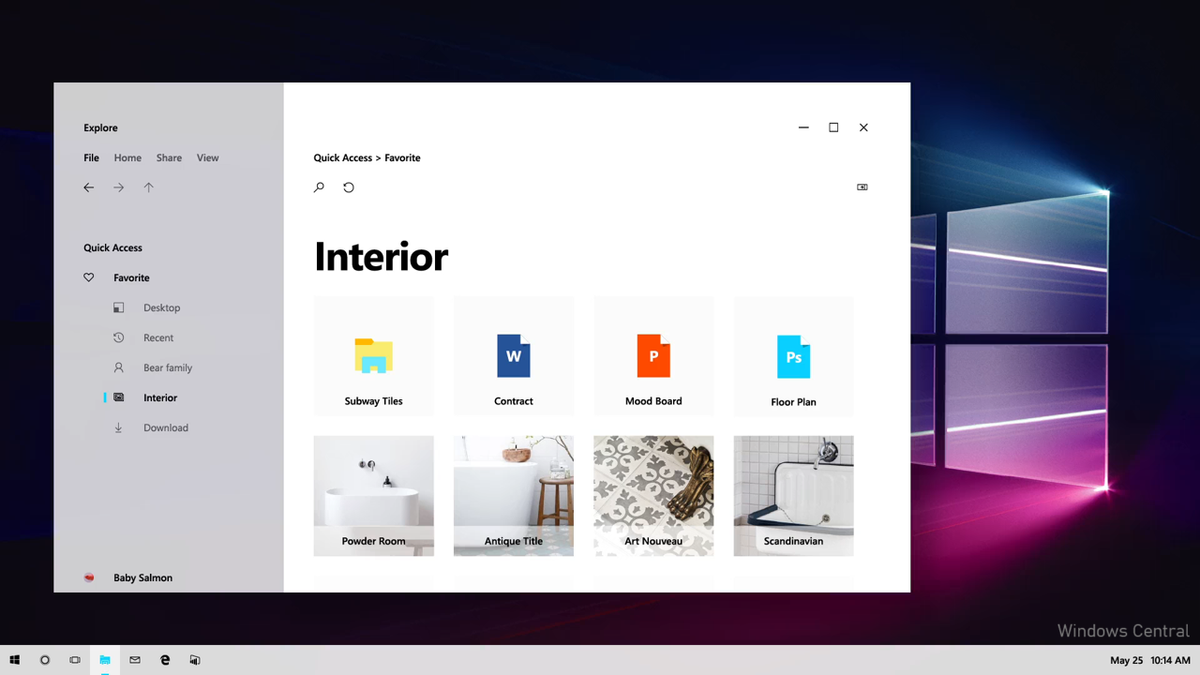Open the Mood Board PowerPoint file
The width and height of the screenshot is (1200, 675).
coord(653,355)
